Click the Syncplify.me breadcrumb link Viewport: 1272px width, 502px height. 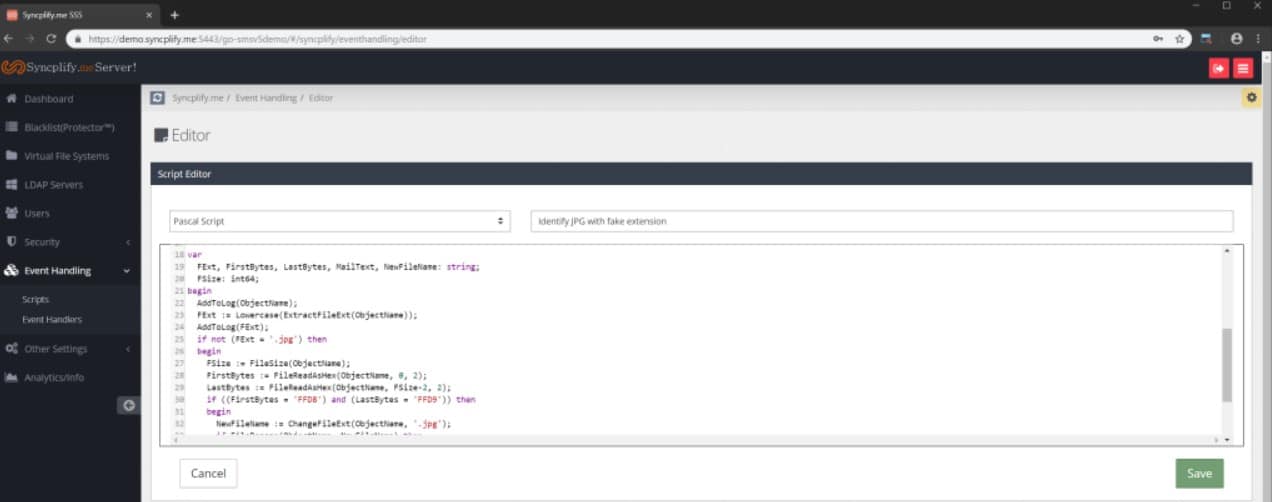198,98
